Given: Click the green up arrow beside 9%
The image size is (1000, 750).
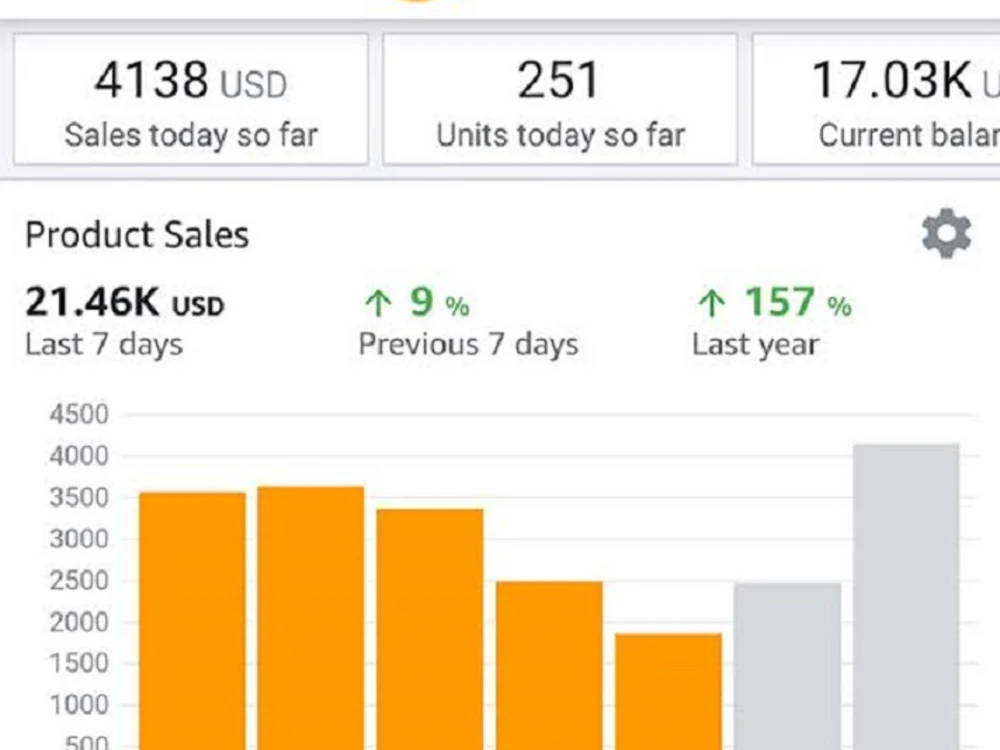Looking at the screenshot, I should click(x=378, y=302).
